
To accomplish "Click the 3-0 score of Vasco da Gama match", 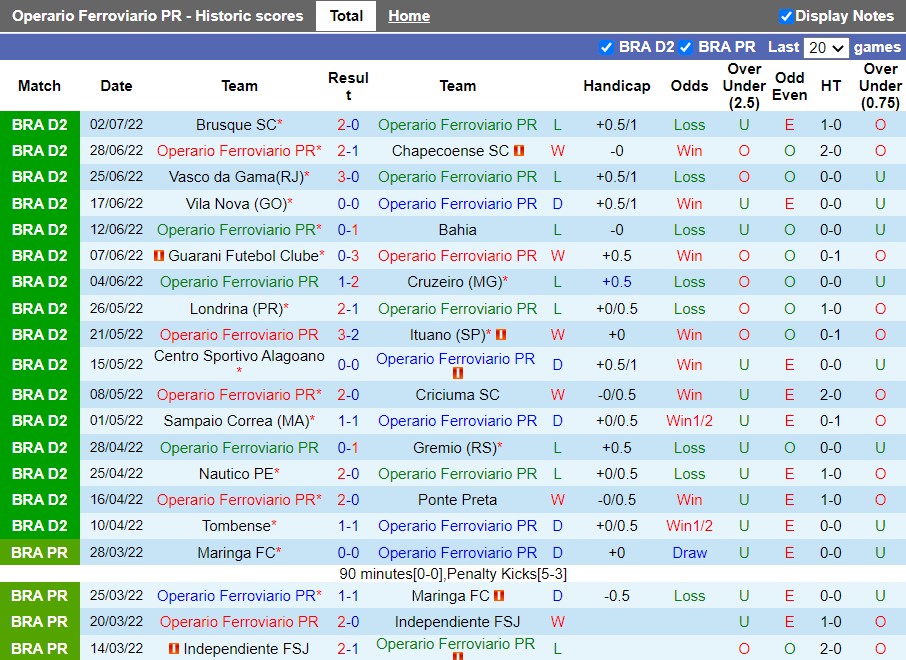I will point(348,177).
